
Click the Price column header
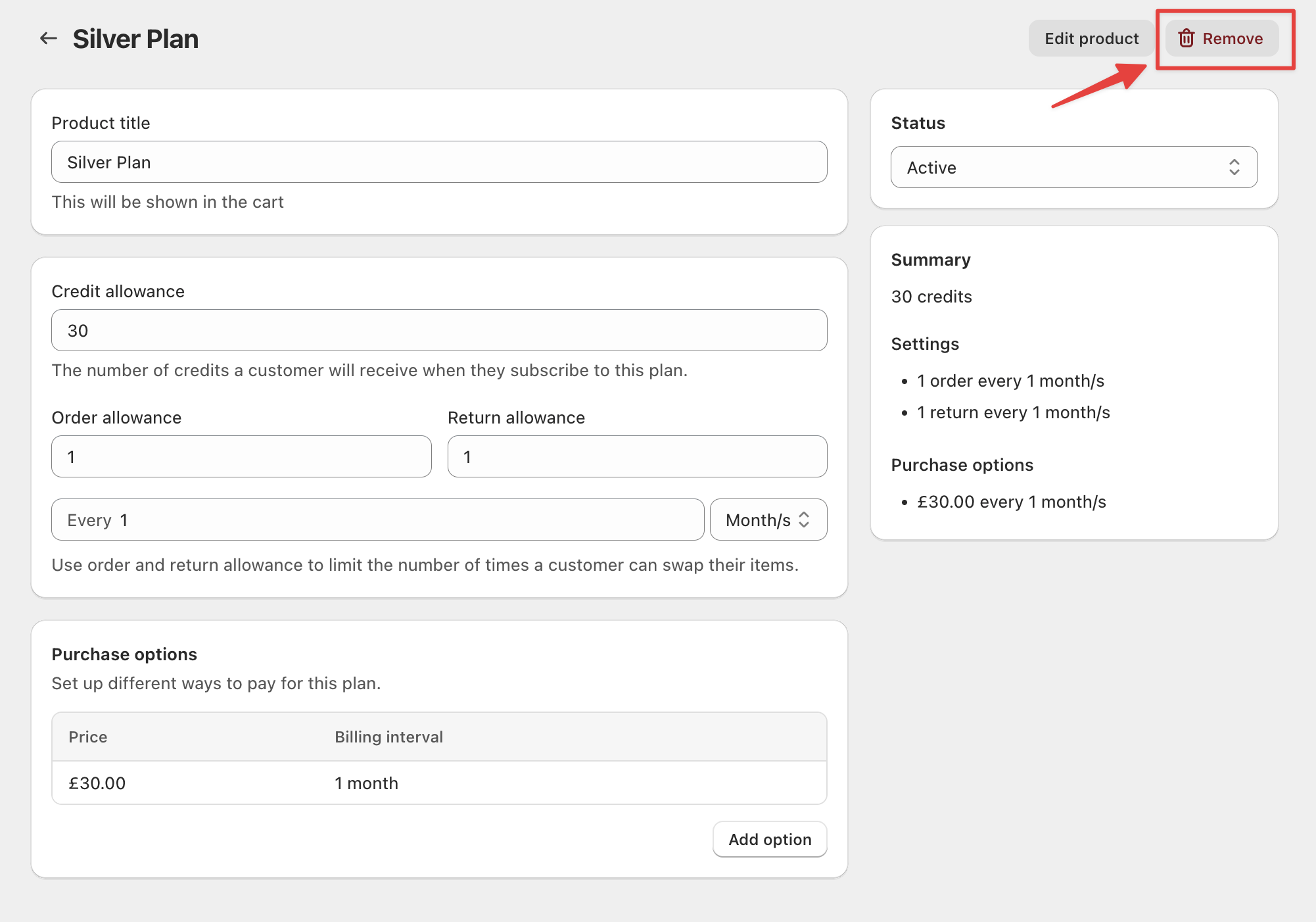pos(87,737)
